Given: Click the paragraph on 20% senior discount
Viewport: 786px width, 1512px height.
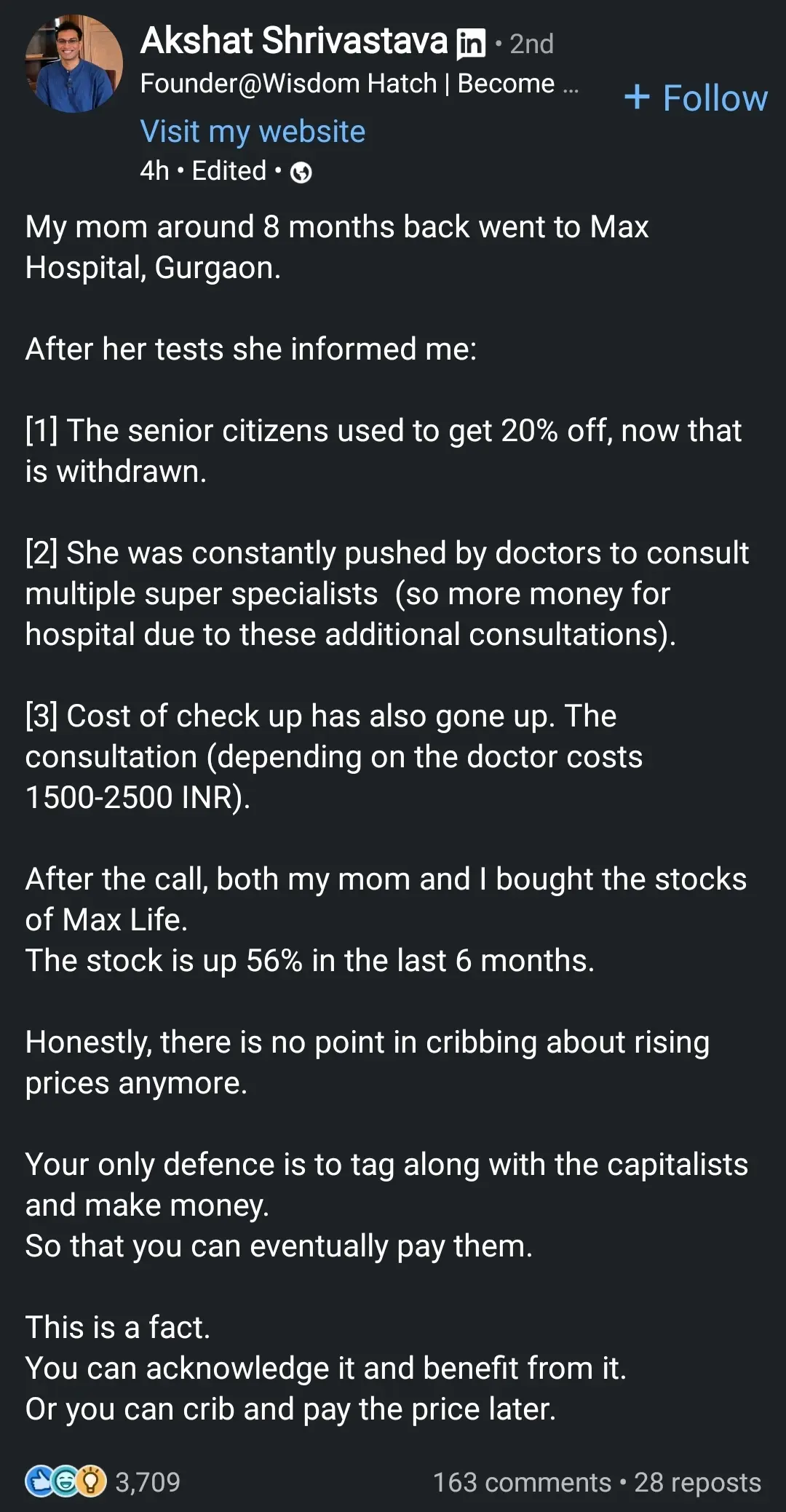Looking at the screenshot, I should 384,451.
